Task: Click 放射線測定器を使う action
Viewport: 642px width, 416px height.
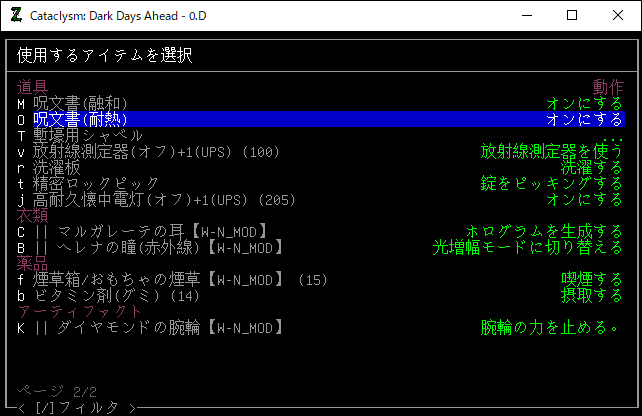Action: (x=551, y=151)
